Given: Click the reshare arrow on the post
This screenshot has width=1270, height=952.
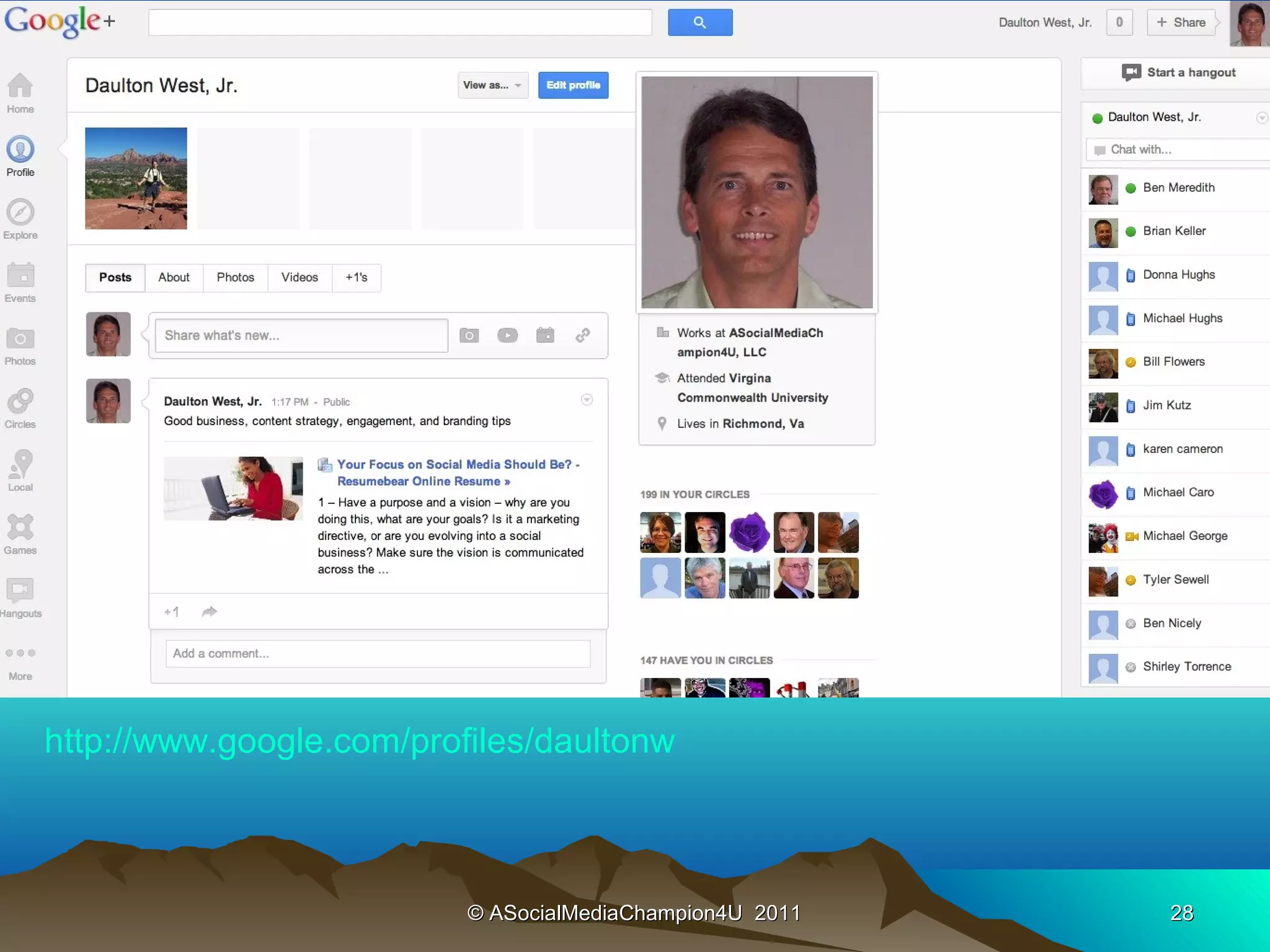Looking at the screenshot, I should pos(210,612).
